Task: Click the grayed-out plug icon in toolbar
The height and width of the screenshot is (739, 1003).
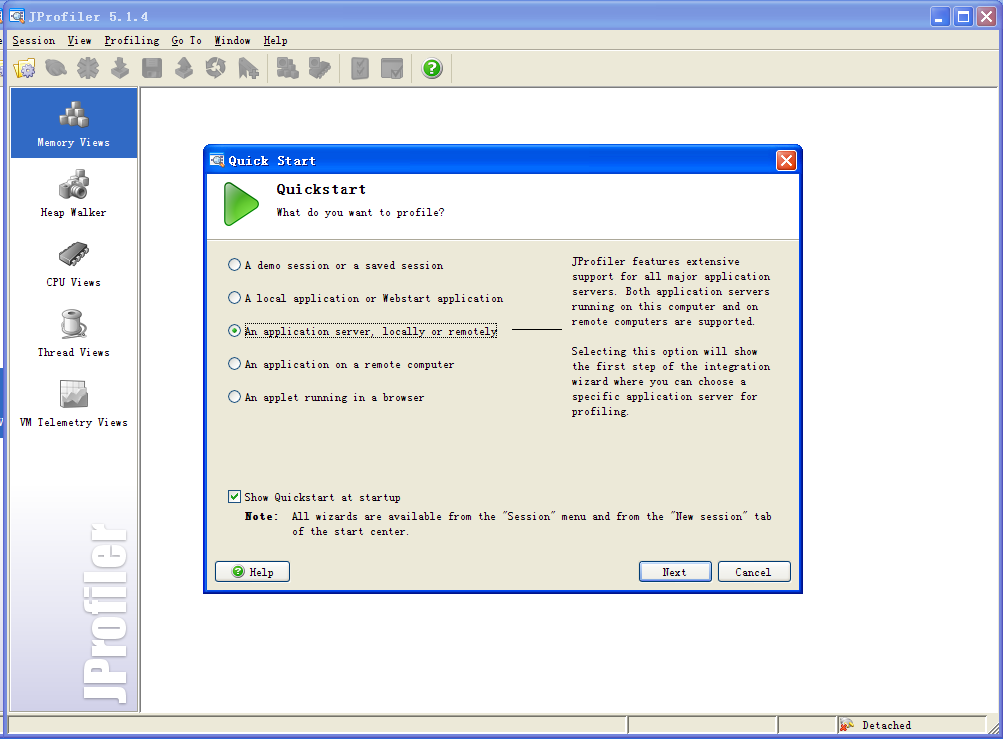Action: point(56,68)
